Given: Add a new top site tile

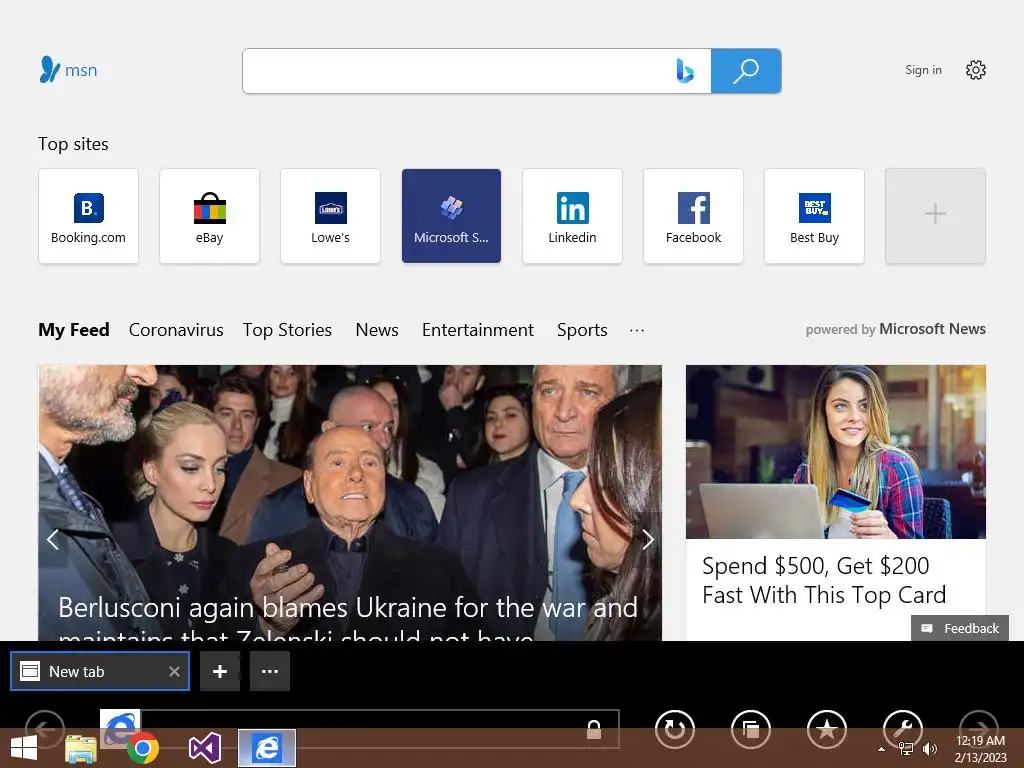Looking at the screenshot, I should pos(935,216).
